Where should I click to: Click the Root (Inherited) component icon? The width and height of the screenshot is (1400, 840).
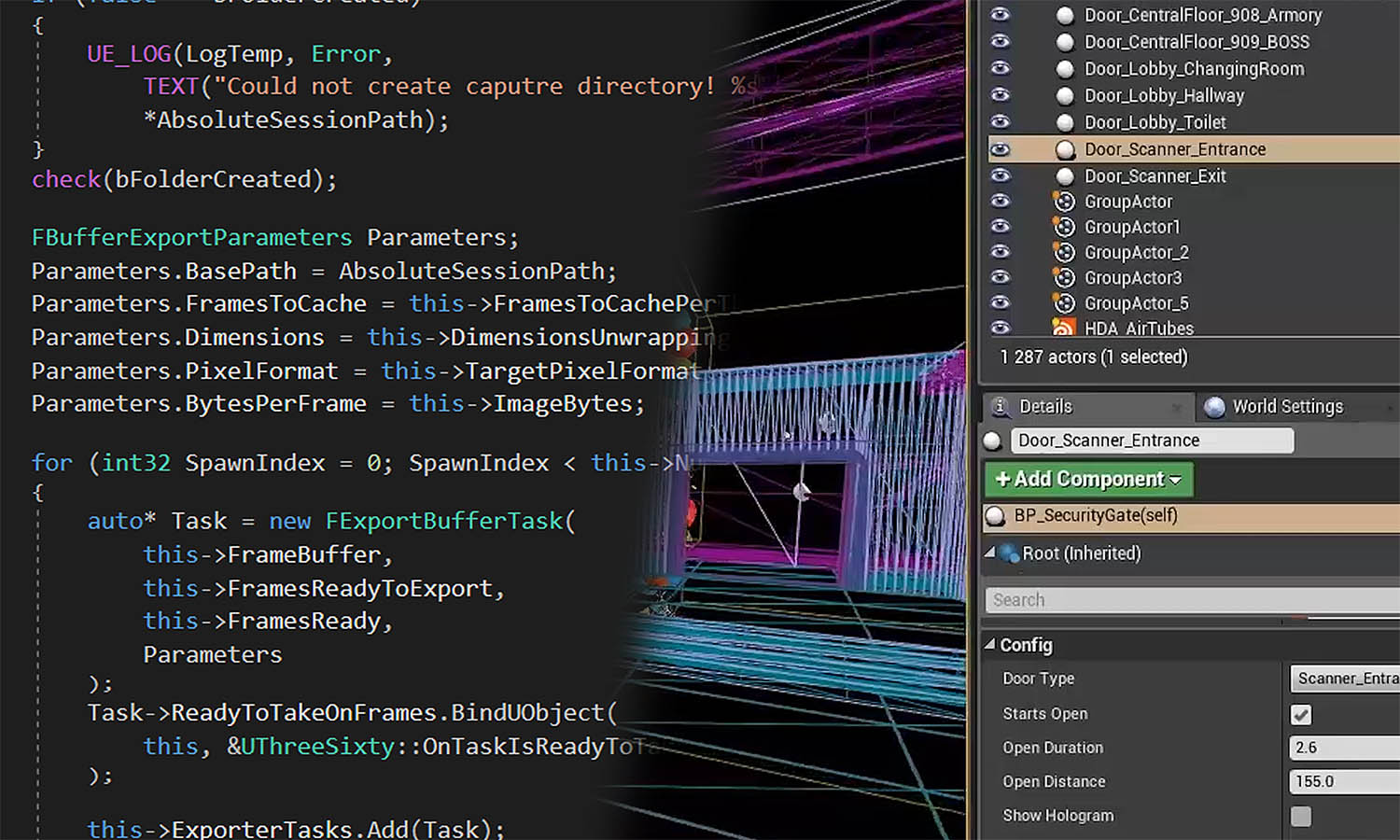[x=1009, y=553]
